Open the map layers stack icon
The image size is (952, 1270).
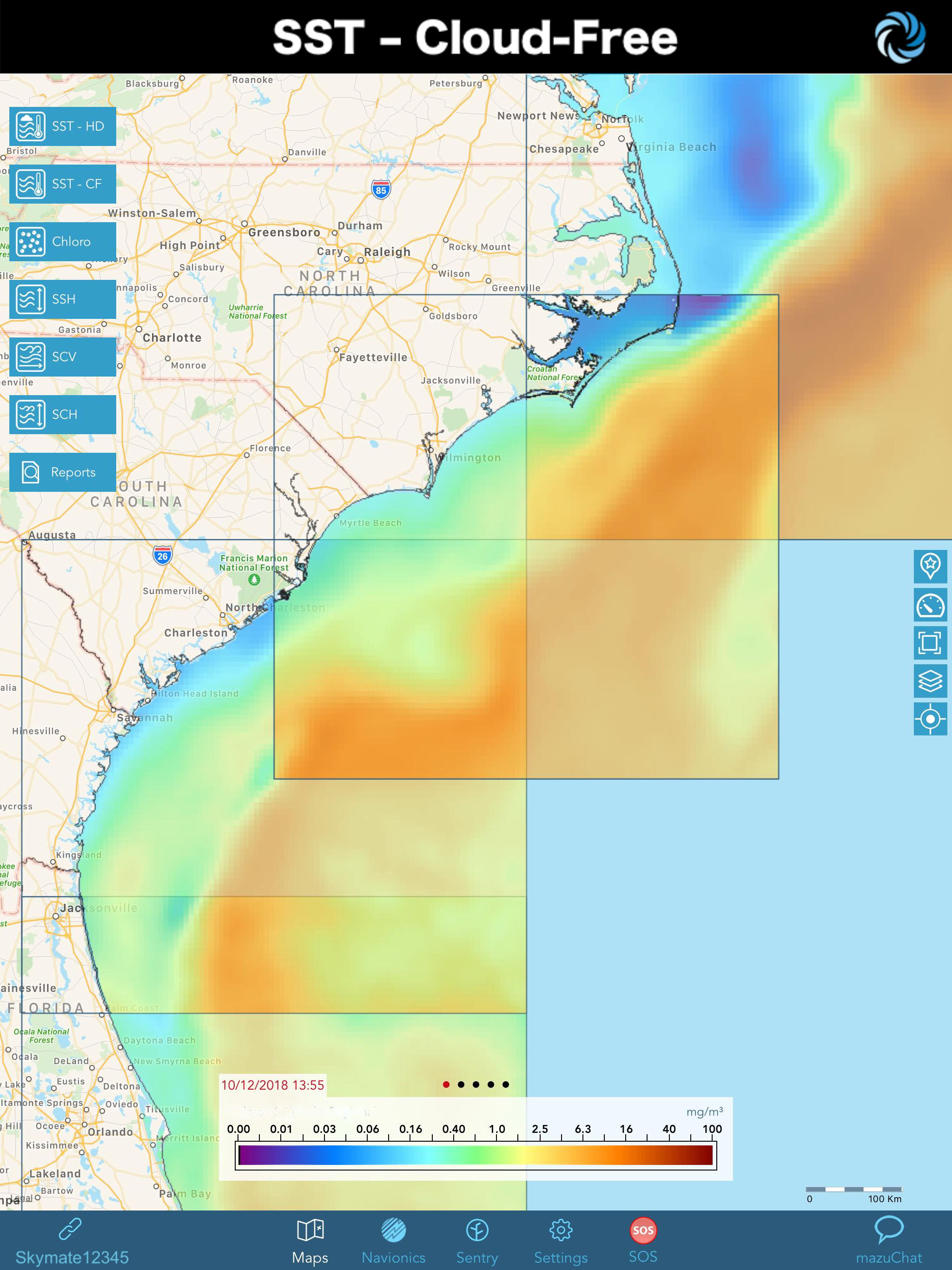click(930, 681)
